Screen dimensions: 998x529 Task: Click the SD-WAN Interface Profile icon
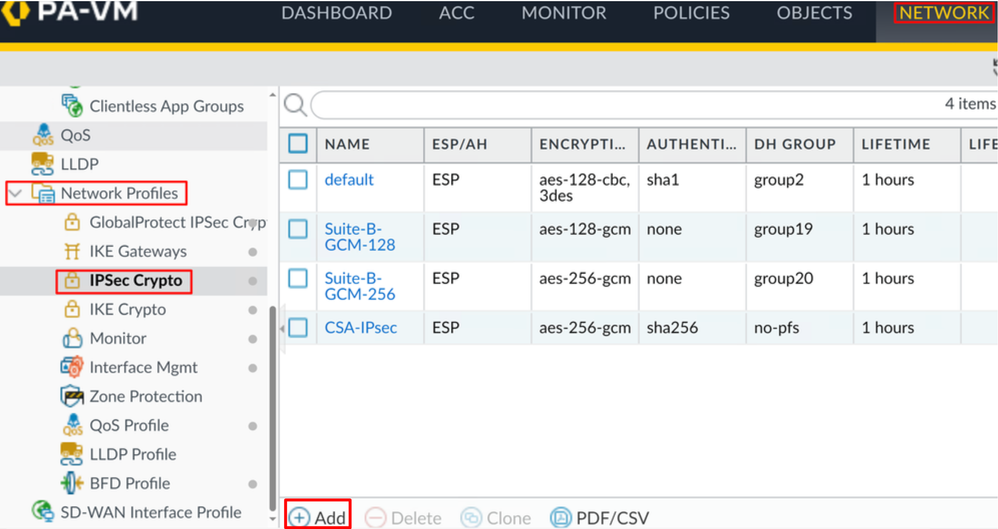click(43, 512)
